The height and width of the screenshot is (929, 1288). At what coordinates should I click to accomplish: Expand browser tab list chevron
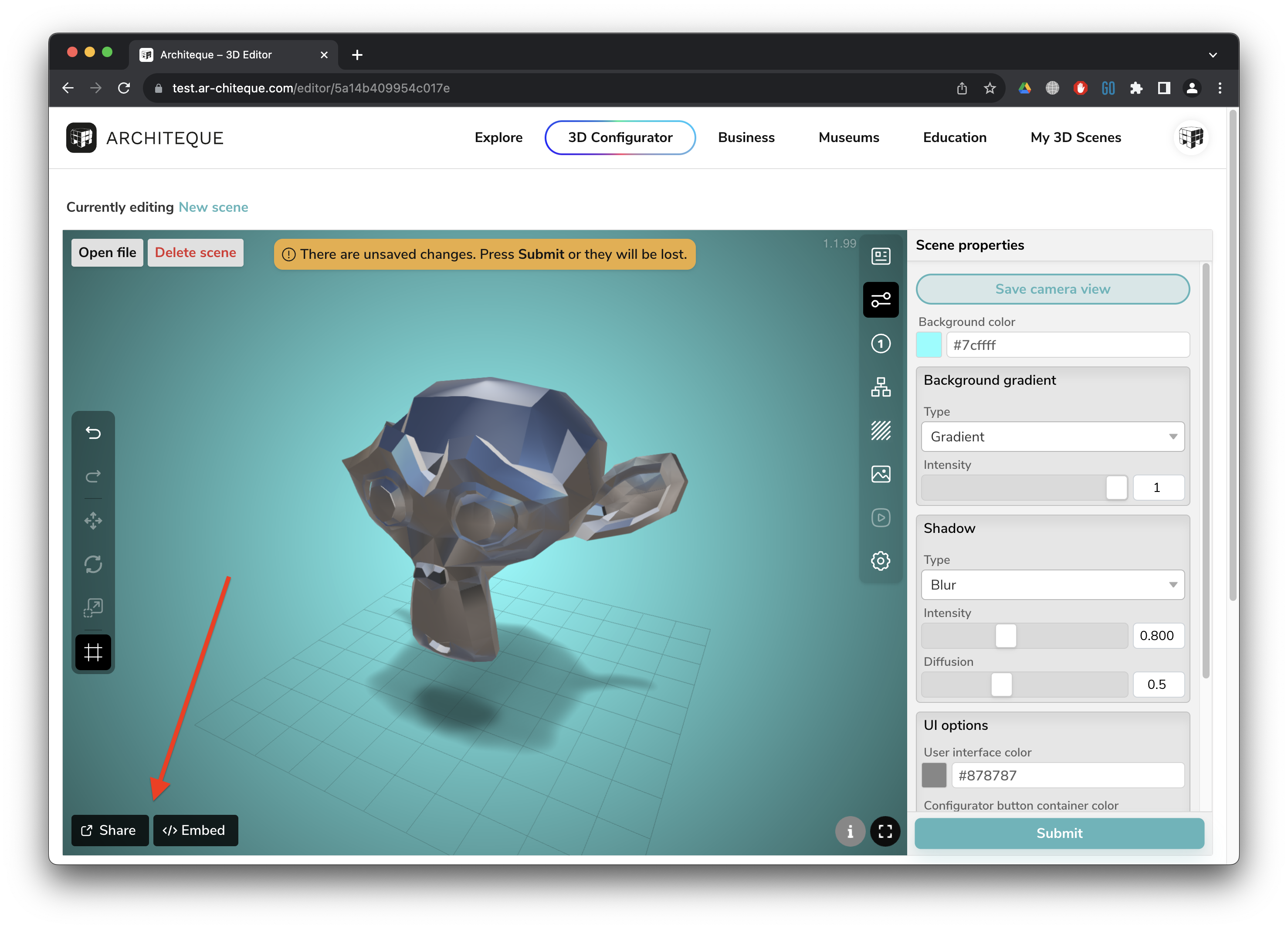(1213, 55)
